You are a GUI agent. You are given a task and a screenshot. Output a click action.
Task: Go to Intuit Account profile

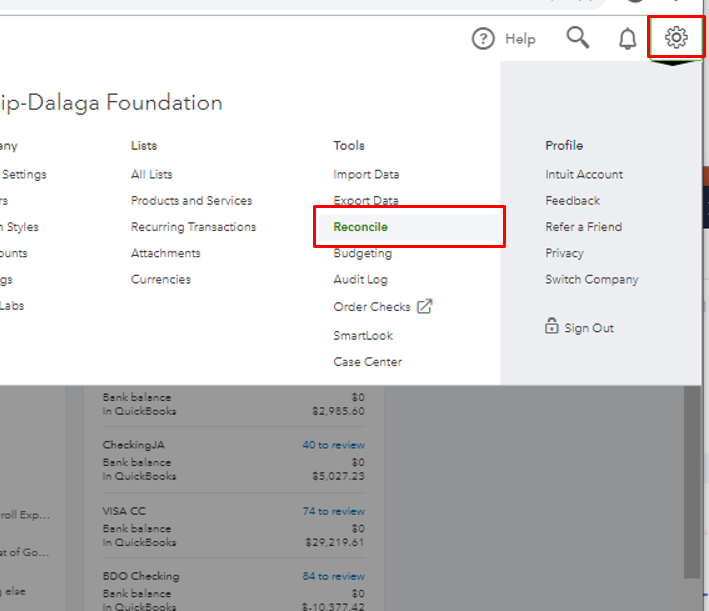click(x=584, y=174)
